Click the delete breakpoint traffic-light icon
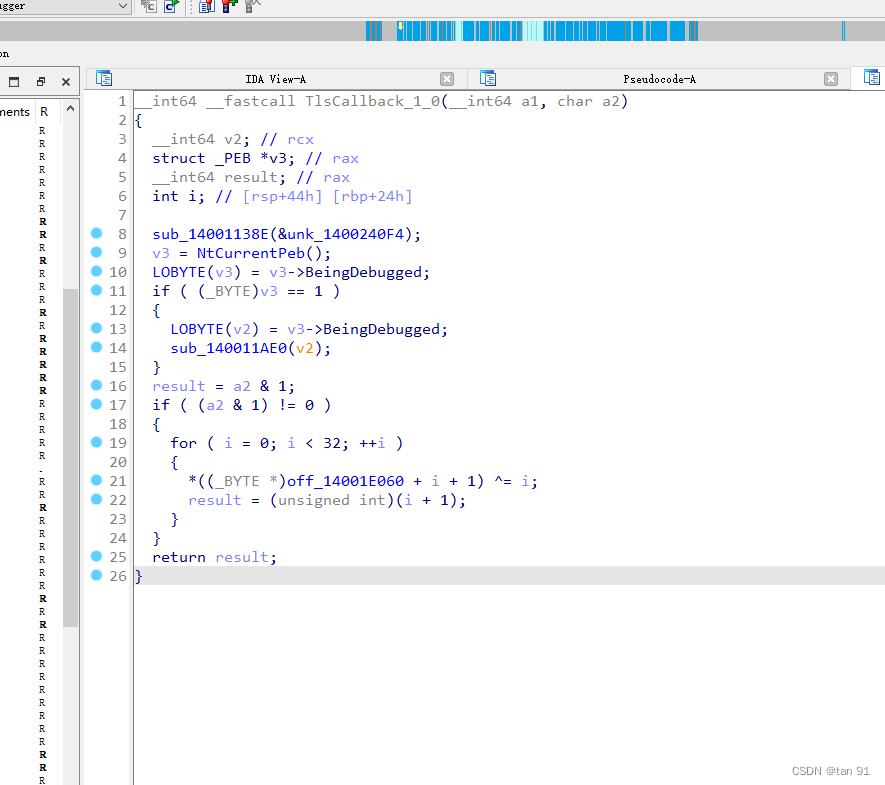This screenshot has width=885, height=785. pos(252,6)
